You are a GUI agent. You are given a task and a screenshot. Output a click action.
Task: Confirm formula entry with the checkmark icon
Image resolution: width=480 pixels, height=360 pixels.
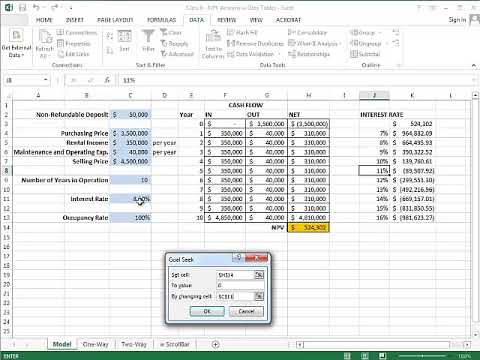91,80
